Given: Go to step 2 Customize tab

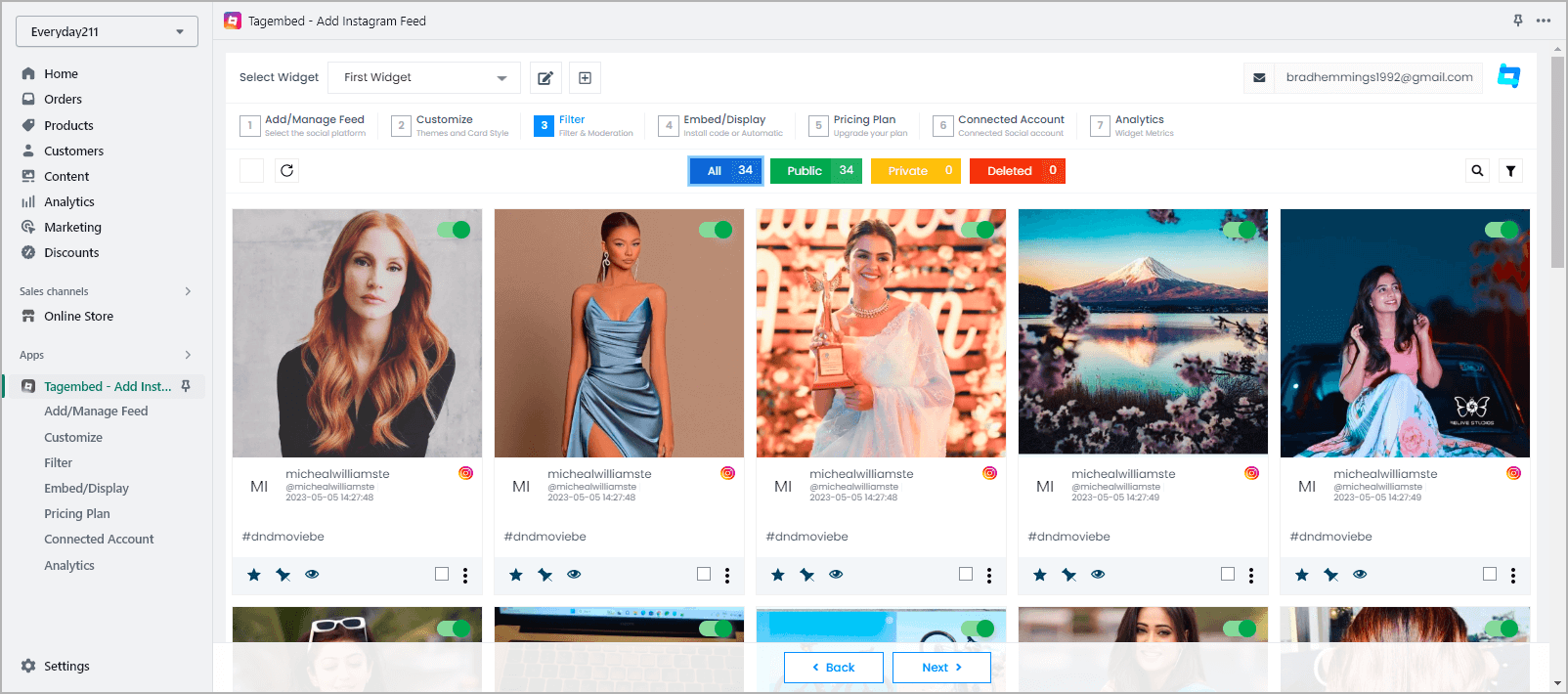Looking at the screenshot, I should click(x=451, y=126).
